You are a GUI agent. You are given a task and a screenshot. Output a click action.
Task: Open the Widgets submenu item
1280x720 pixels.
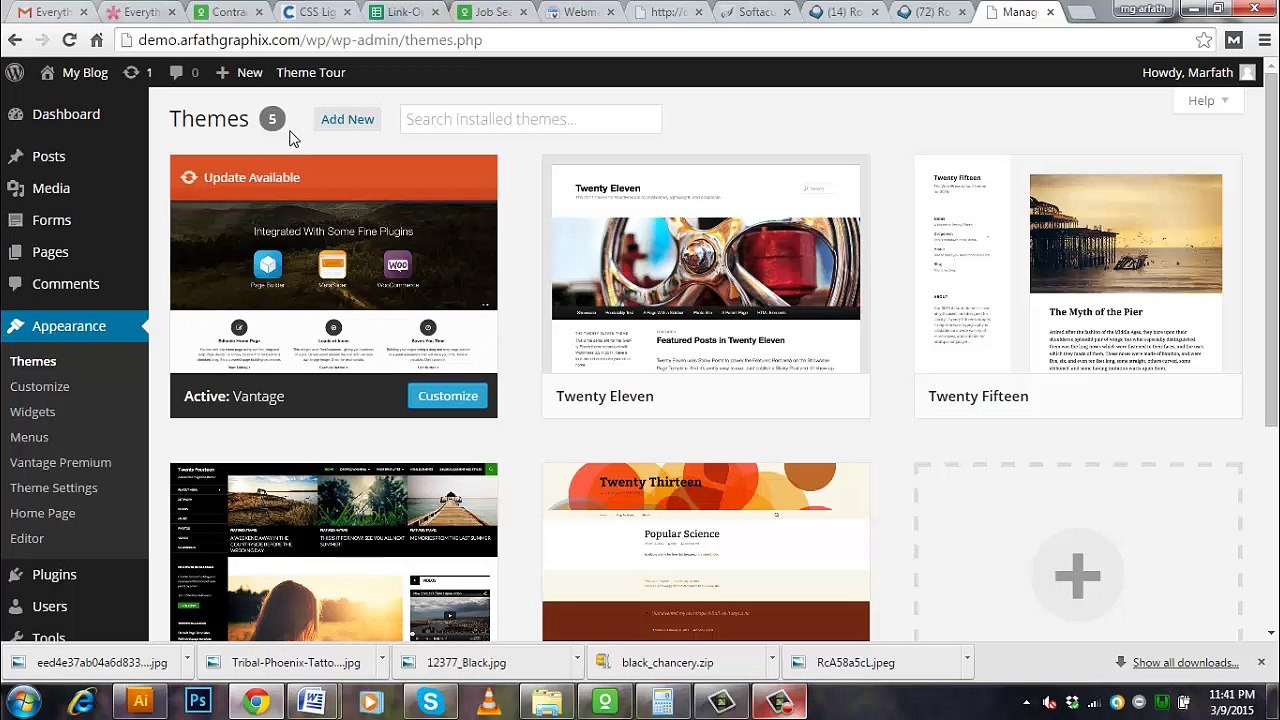tap(33, 411)
